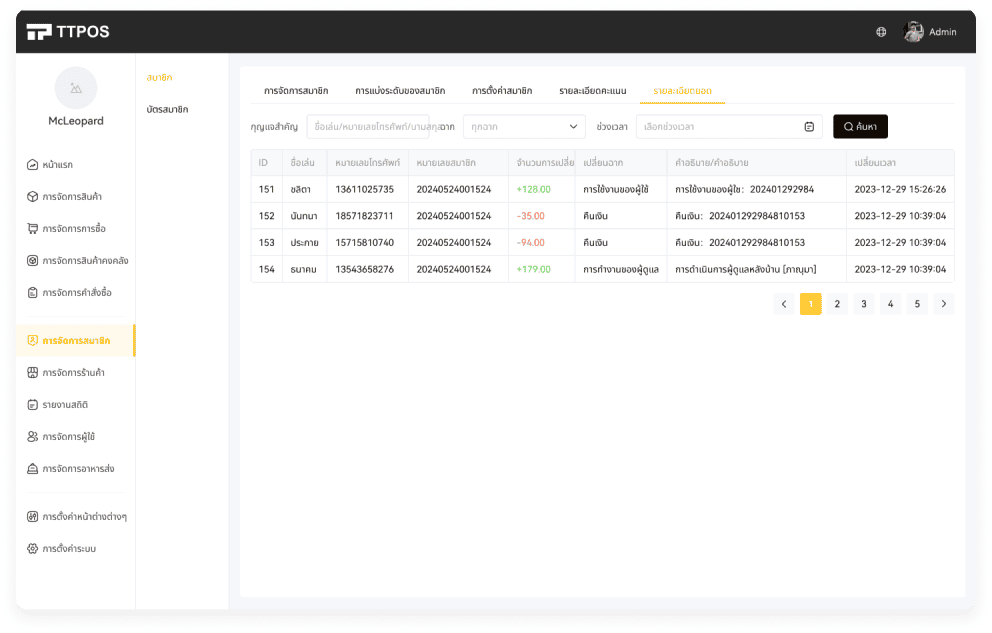Go to page 3
The height and width of the screenshot is (633, 992).
click(864, 305)
